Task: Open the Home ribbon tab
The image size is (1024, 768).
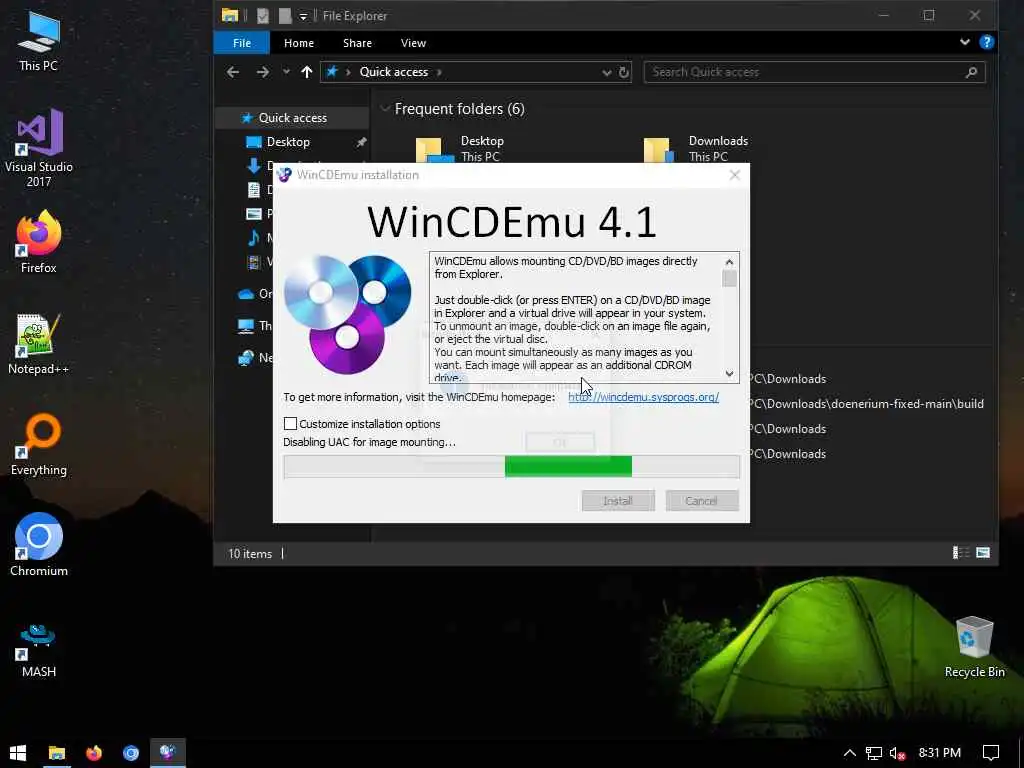Action: 299,43
